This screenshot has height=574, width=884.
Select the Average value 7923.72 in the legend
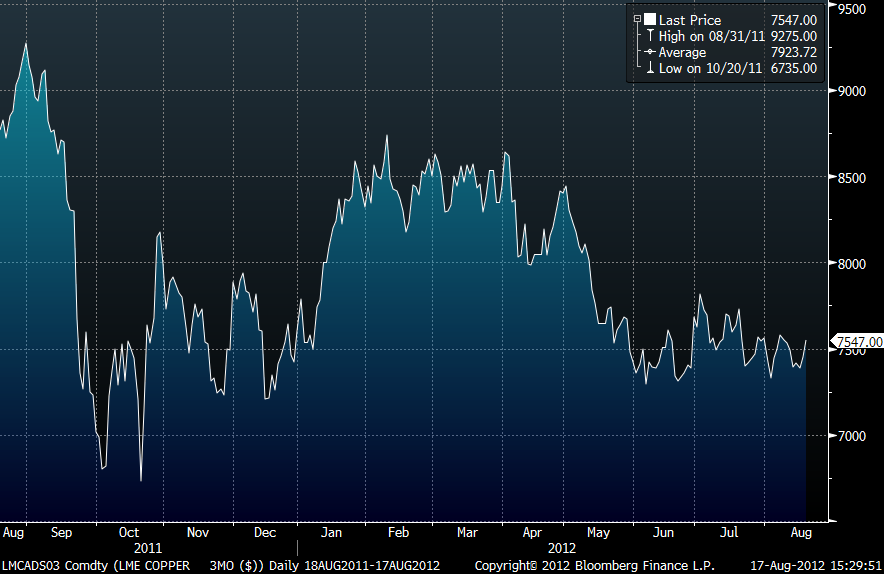[794, 52]
